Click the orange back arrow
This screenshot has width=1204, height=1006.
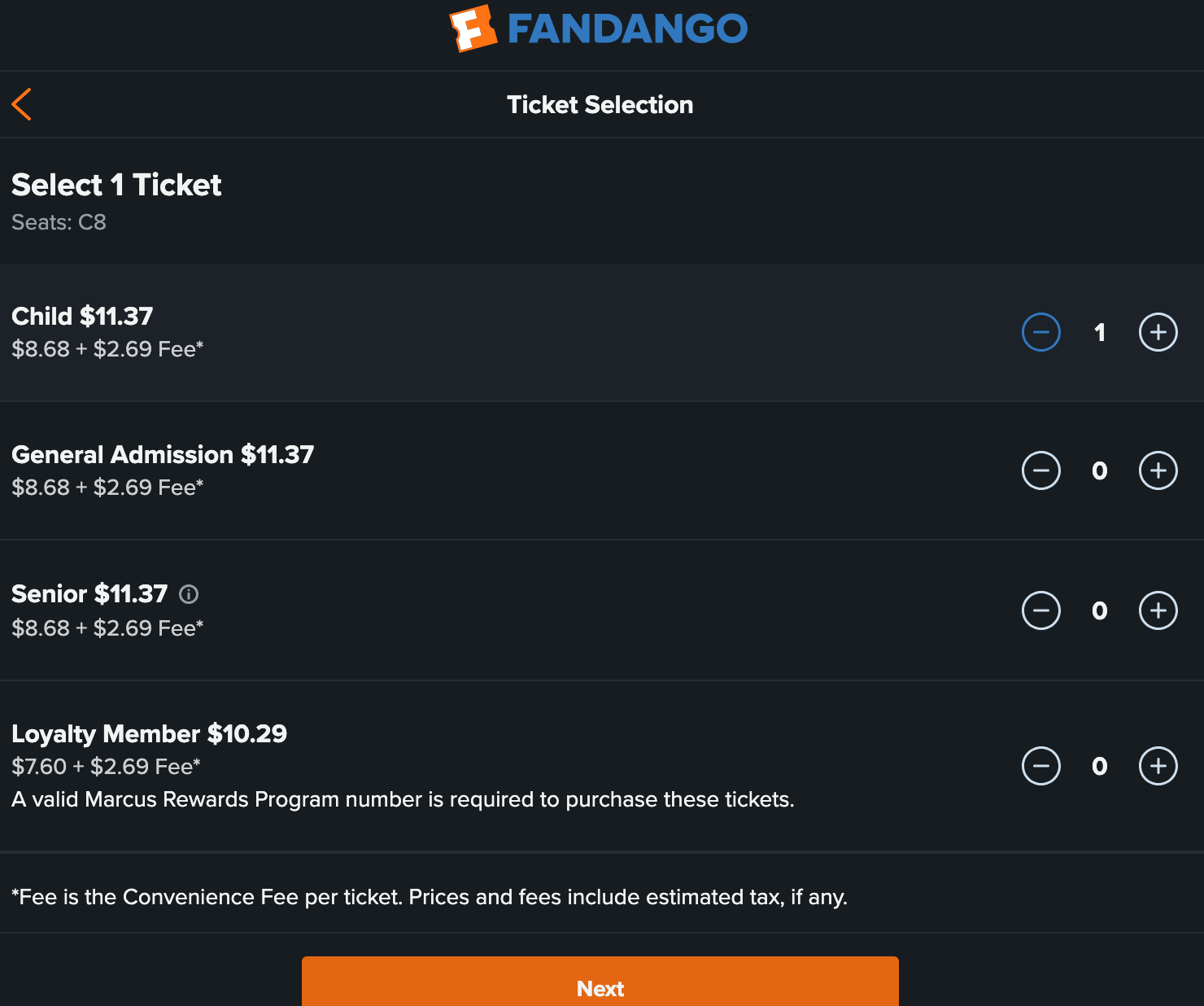(x=22, y=104)
